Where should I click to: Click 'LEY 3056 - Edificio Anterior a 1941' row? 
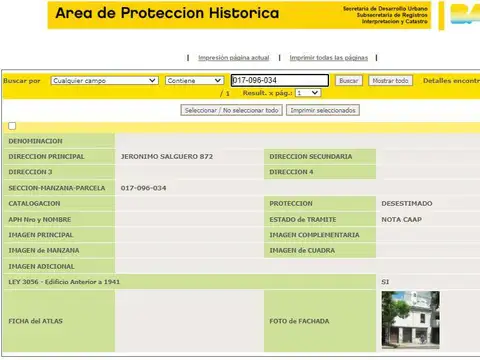(x=189, y=282)
